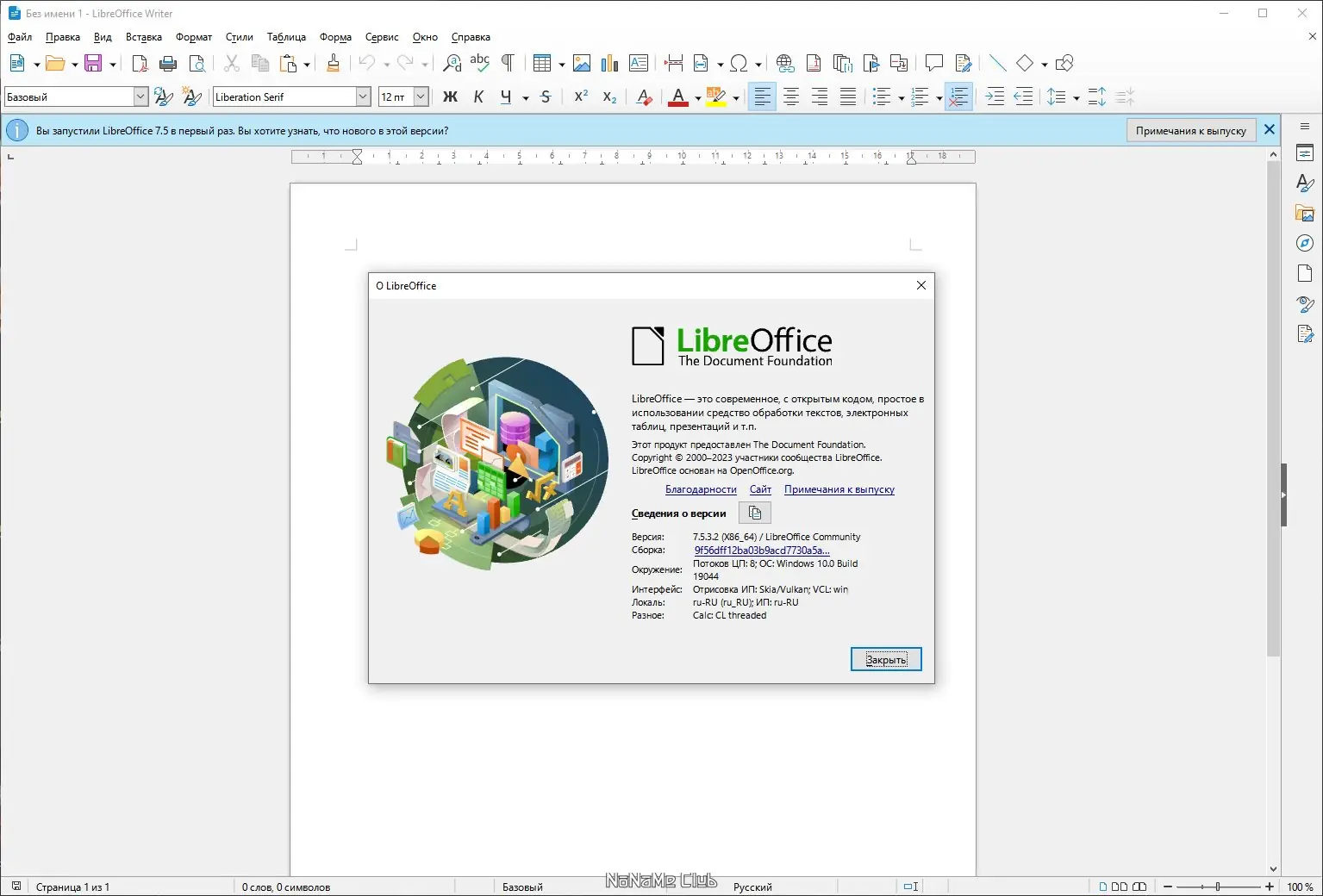Screen dimensions: 1323x896
Task: Toggle underline formatting (Ч)
Action: pyautogui.click(x=506, y=97)
